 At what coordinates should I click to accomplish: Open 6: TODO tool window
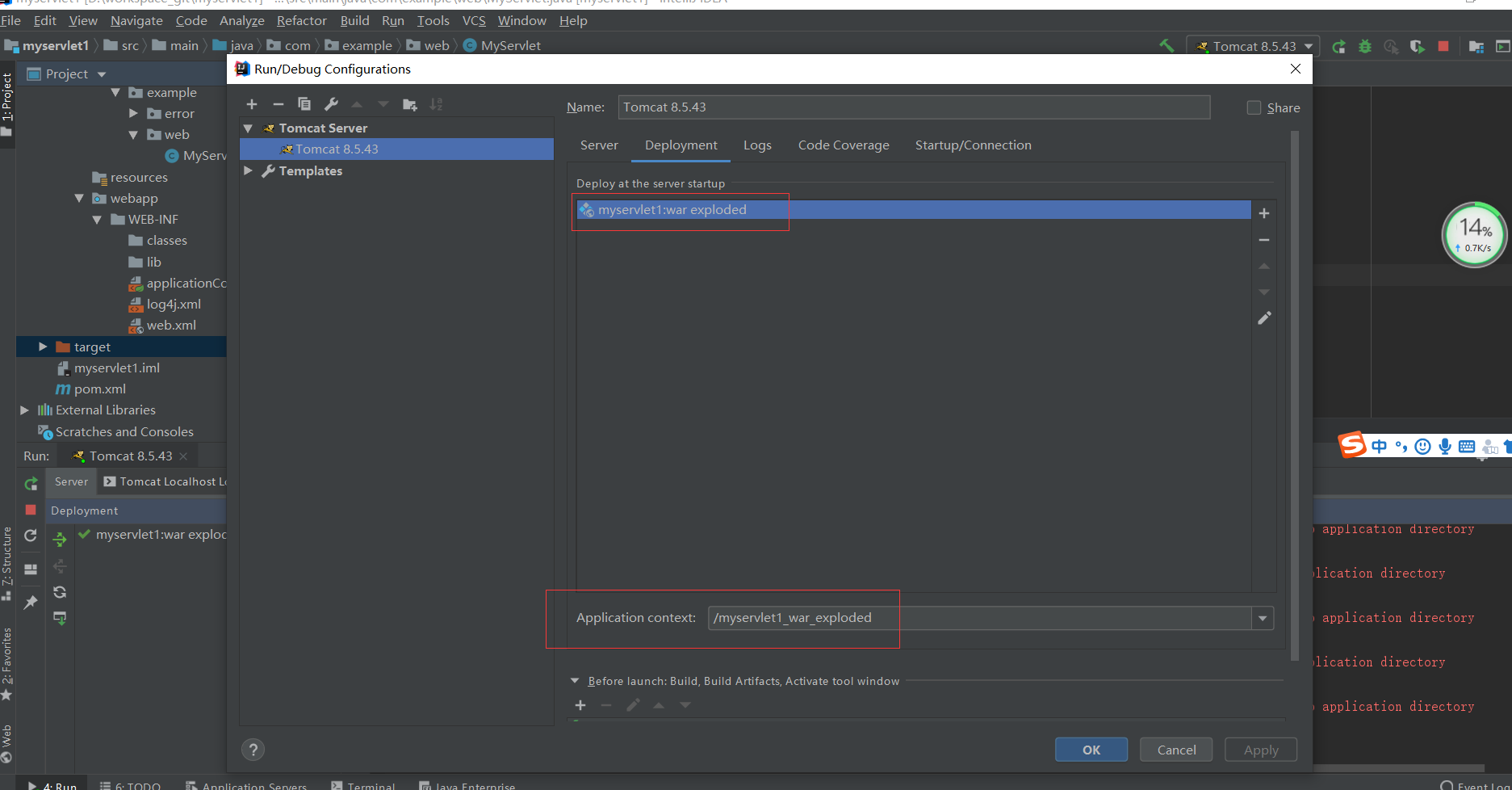[130, 785]
